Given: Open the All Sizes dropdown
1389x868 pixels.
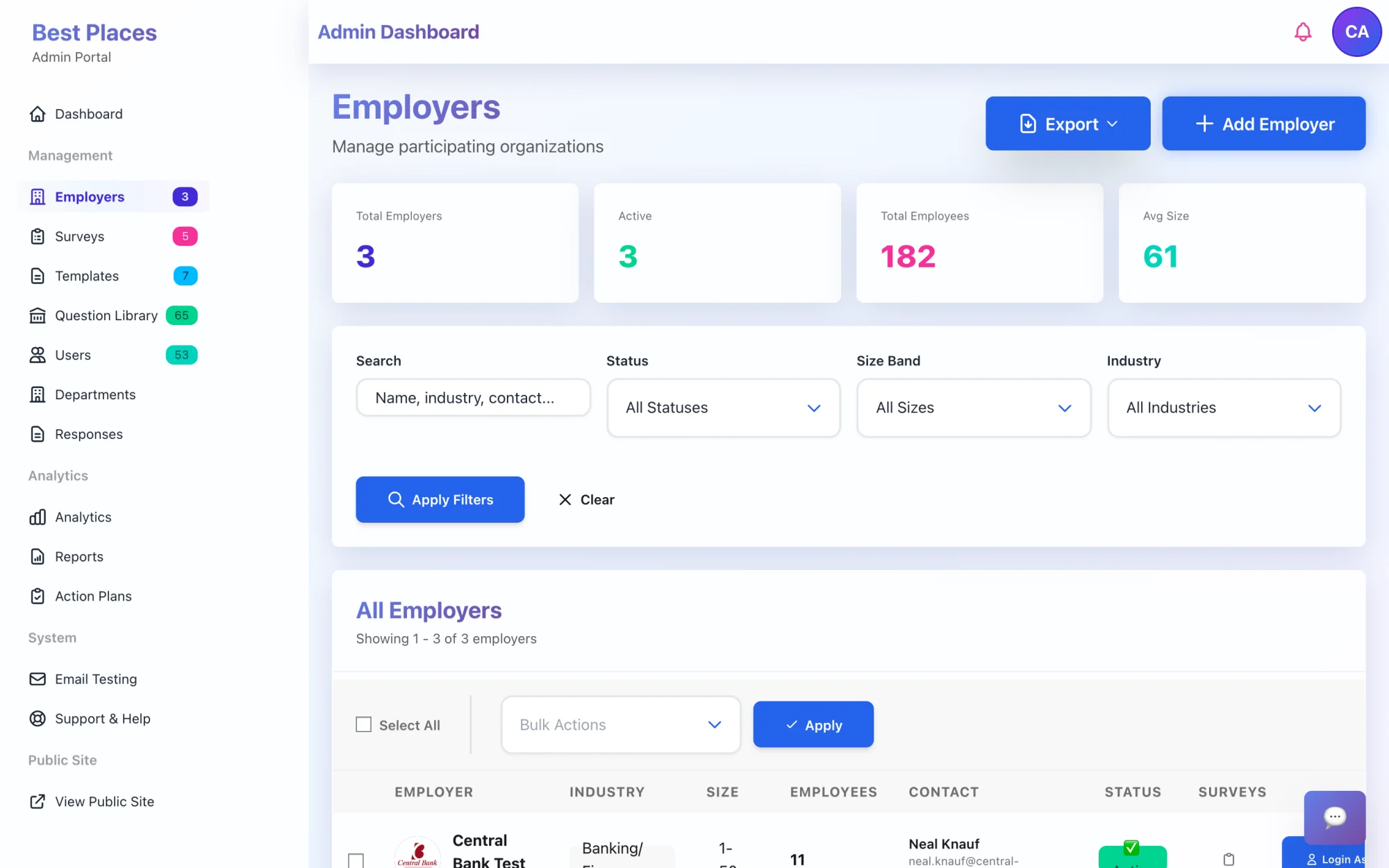Looking at the screenshot, I should point(973,408).
